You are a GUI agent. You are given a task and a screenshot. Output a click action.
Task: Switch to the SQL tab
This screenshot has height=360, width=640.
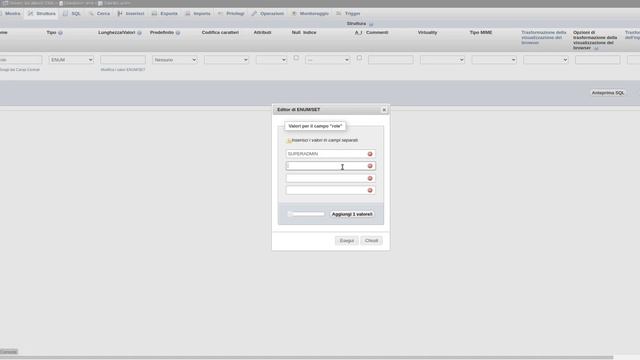72,13
